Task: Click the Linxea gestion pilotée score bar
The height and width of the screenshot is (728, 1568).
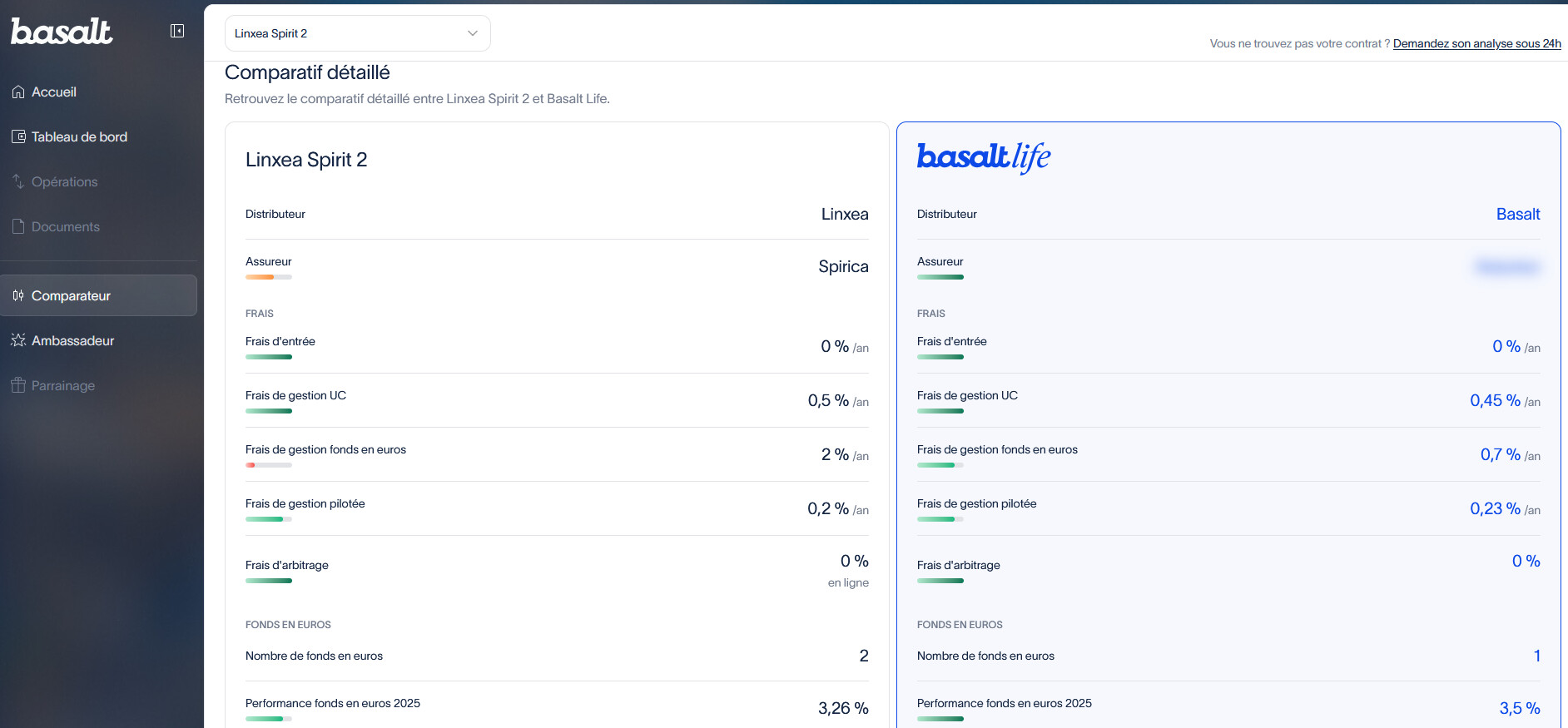Action: click(269, 519)
